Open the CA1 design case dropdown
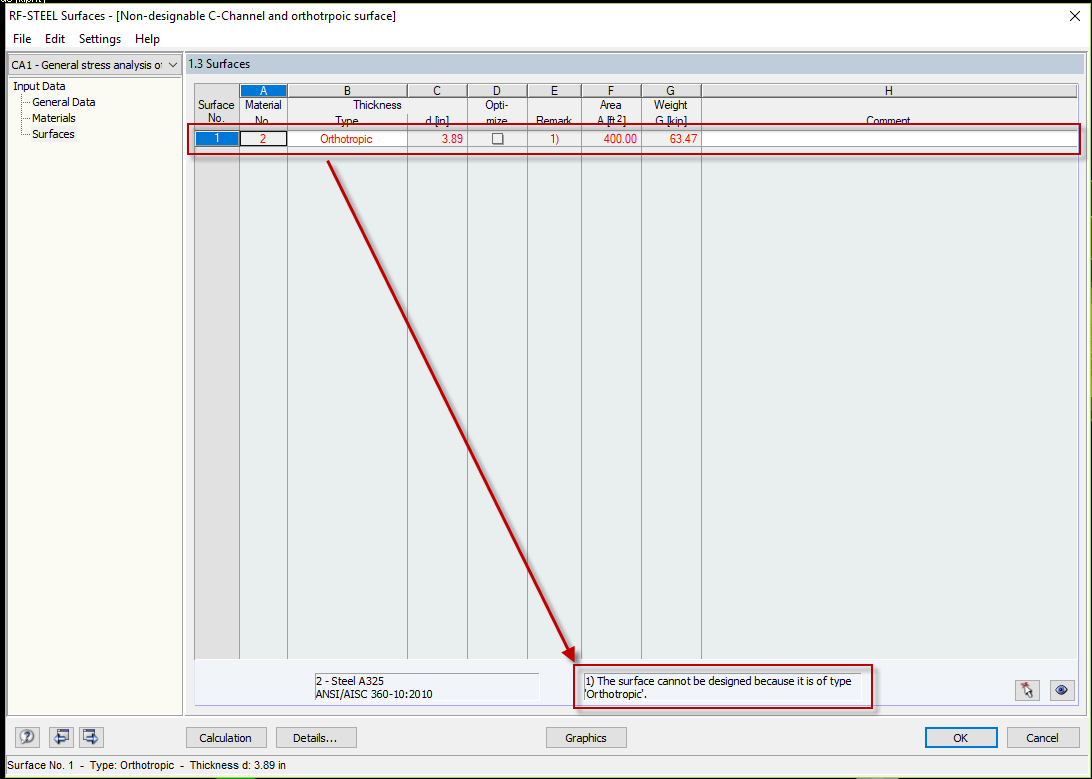Viewport: 1092px width, 779px height. pyautogui.click(x=95, y=65)
